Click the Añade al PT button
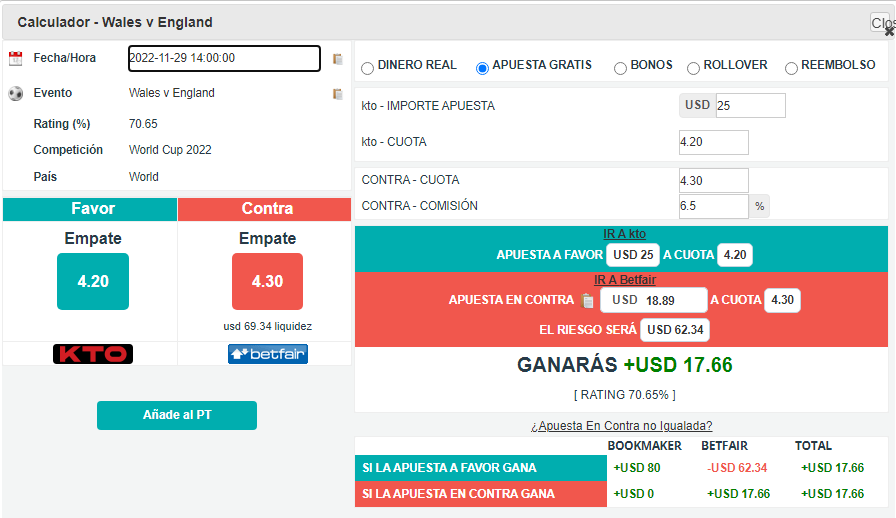The width and height of the screenshot is (896, 518). coord(177,415)
